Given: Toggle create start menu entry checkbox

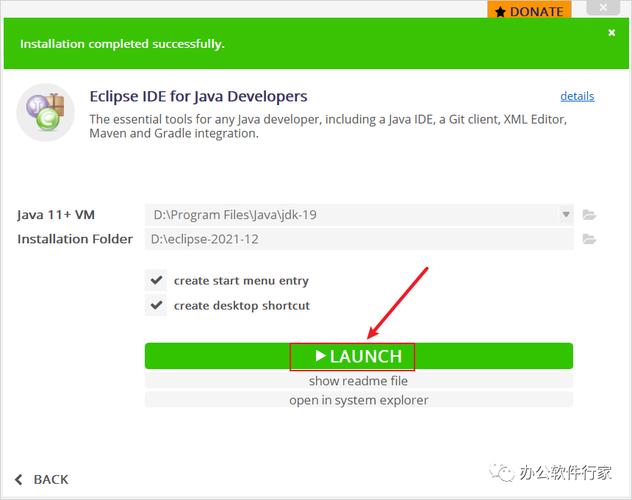Looking at the screenshot, I should pos(156,280).
